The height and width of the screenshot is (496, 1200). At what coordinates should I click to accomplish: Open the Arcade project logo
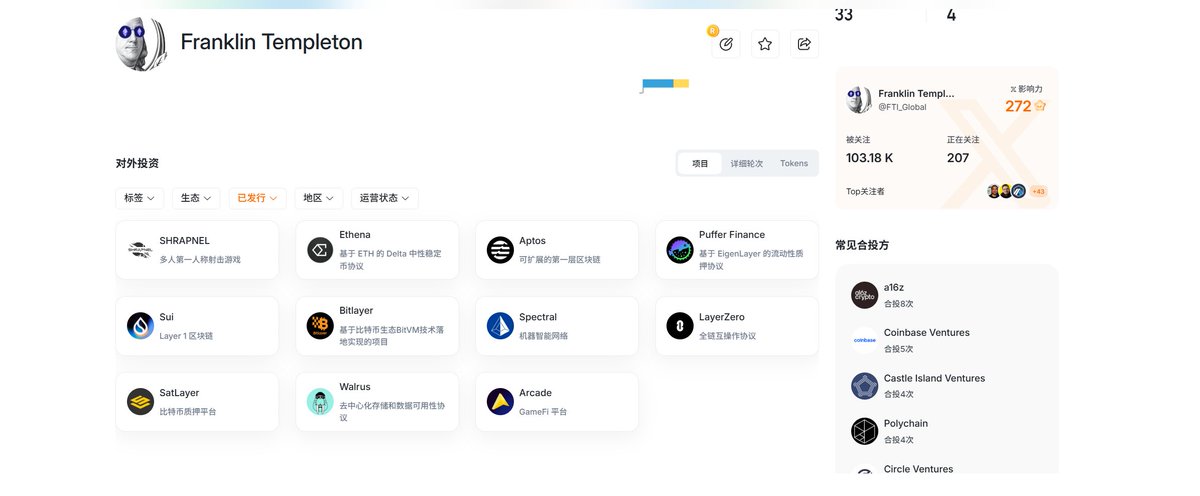click(x=500, y=402)
